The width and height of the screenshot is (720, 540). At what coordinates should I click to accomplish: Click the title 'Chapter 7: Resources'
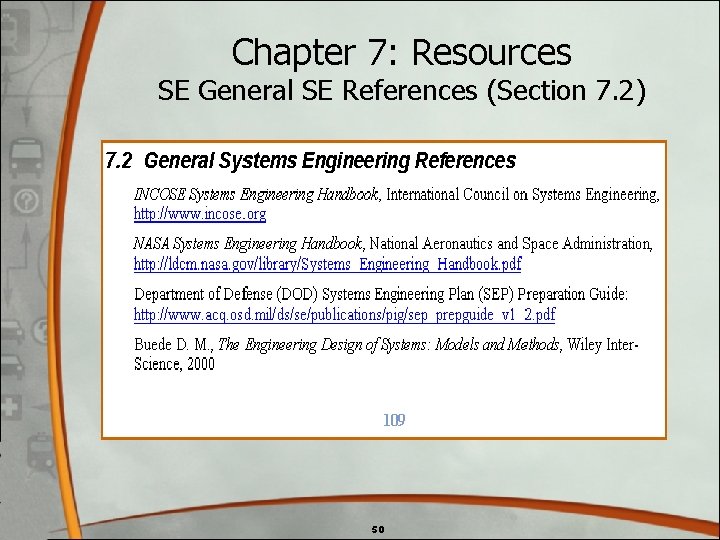(401, 52)
